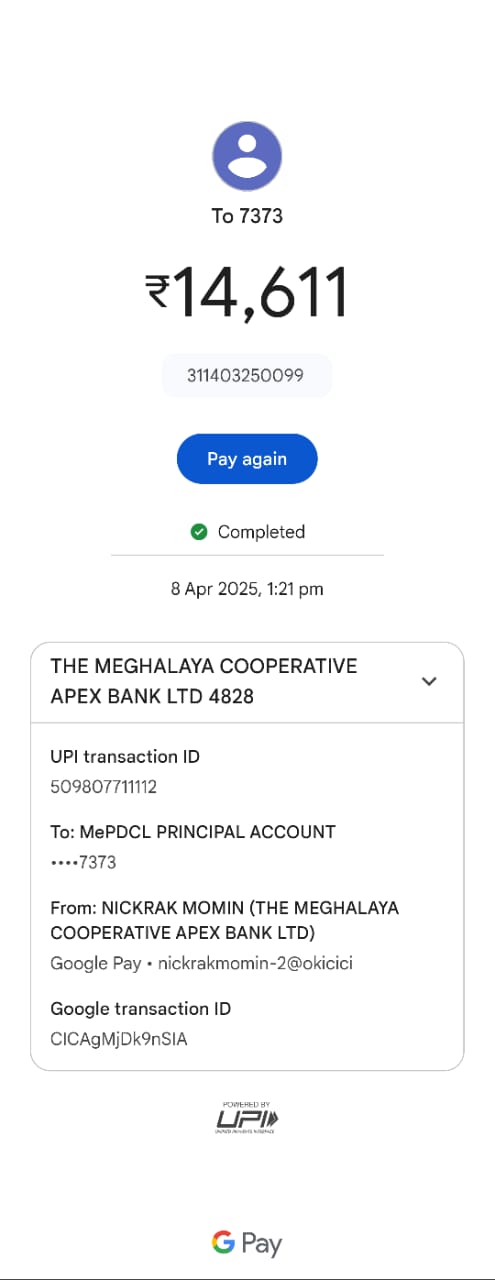
Task: Select the To 7373 recipient label
Action: (x=247, y=216)
